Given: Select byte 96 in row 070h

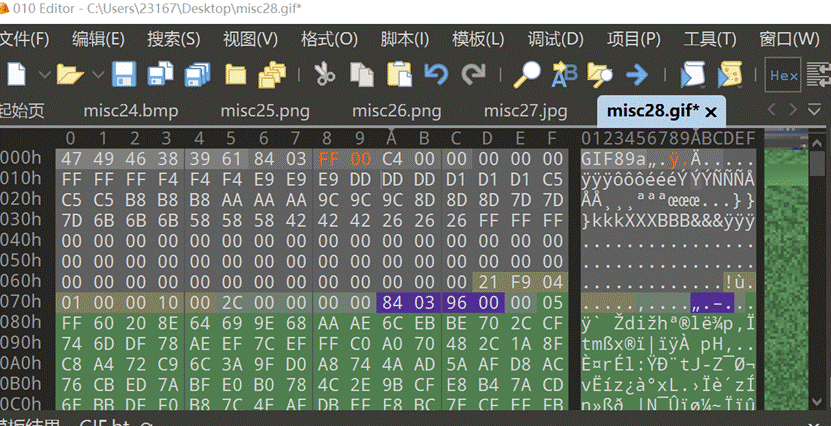Looking at the screenshot, I should point(456,303).
